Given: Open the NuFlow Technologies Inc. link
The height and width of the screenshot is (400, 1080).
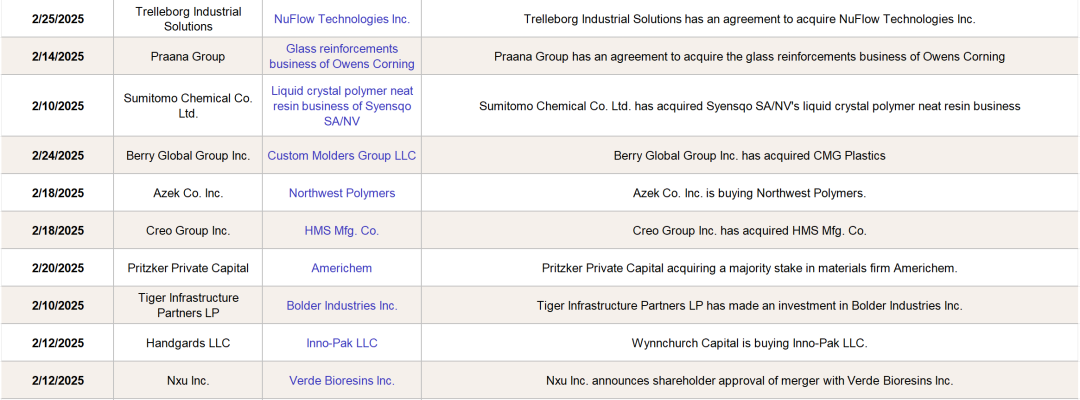Looking at the screenshot, I should pos(341,19).
